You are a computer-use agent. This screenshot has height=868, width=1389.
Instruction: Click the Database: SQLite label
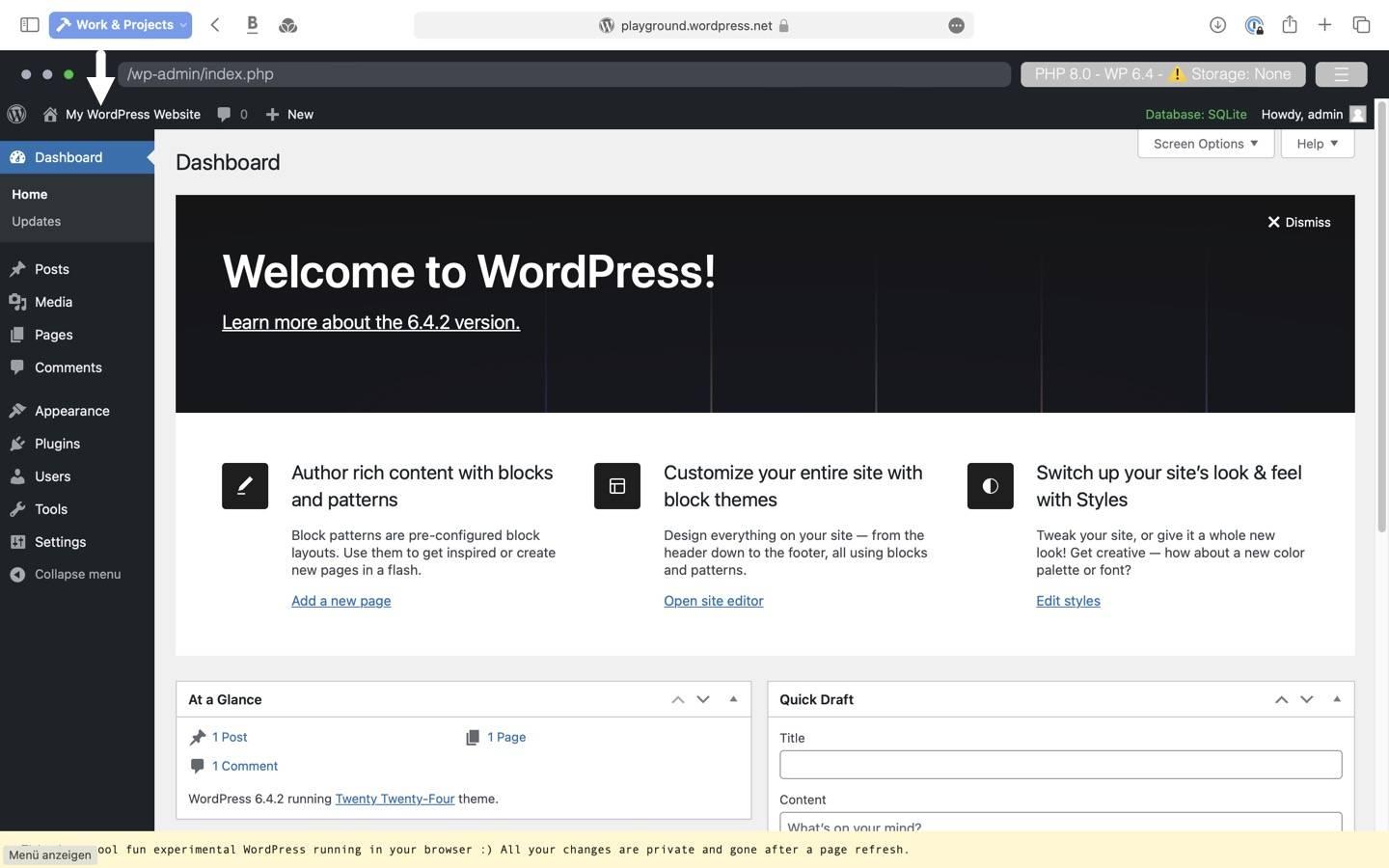(x=1195, y=114)
